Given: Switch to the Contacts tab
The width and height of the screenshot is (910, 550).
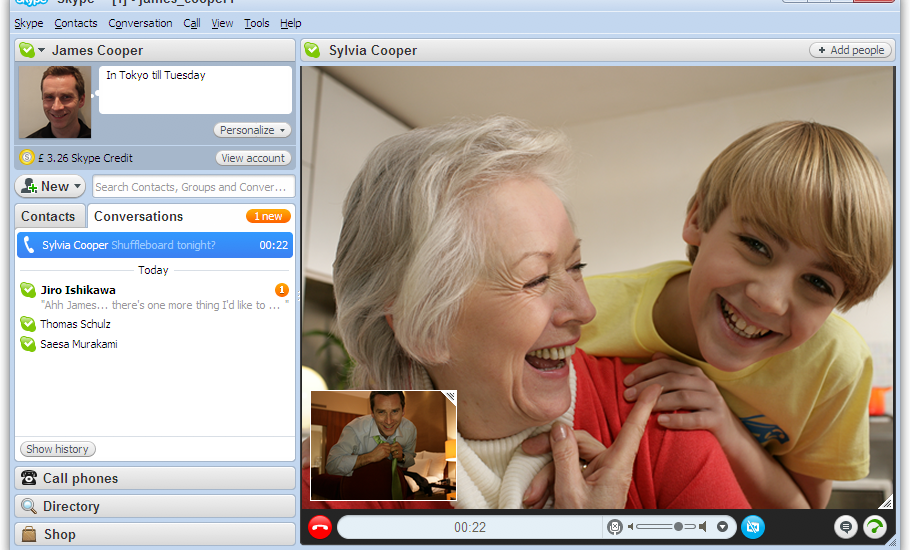Looking at the screenshot, I should [48, 217].
